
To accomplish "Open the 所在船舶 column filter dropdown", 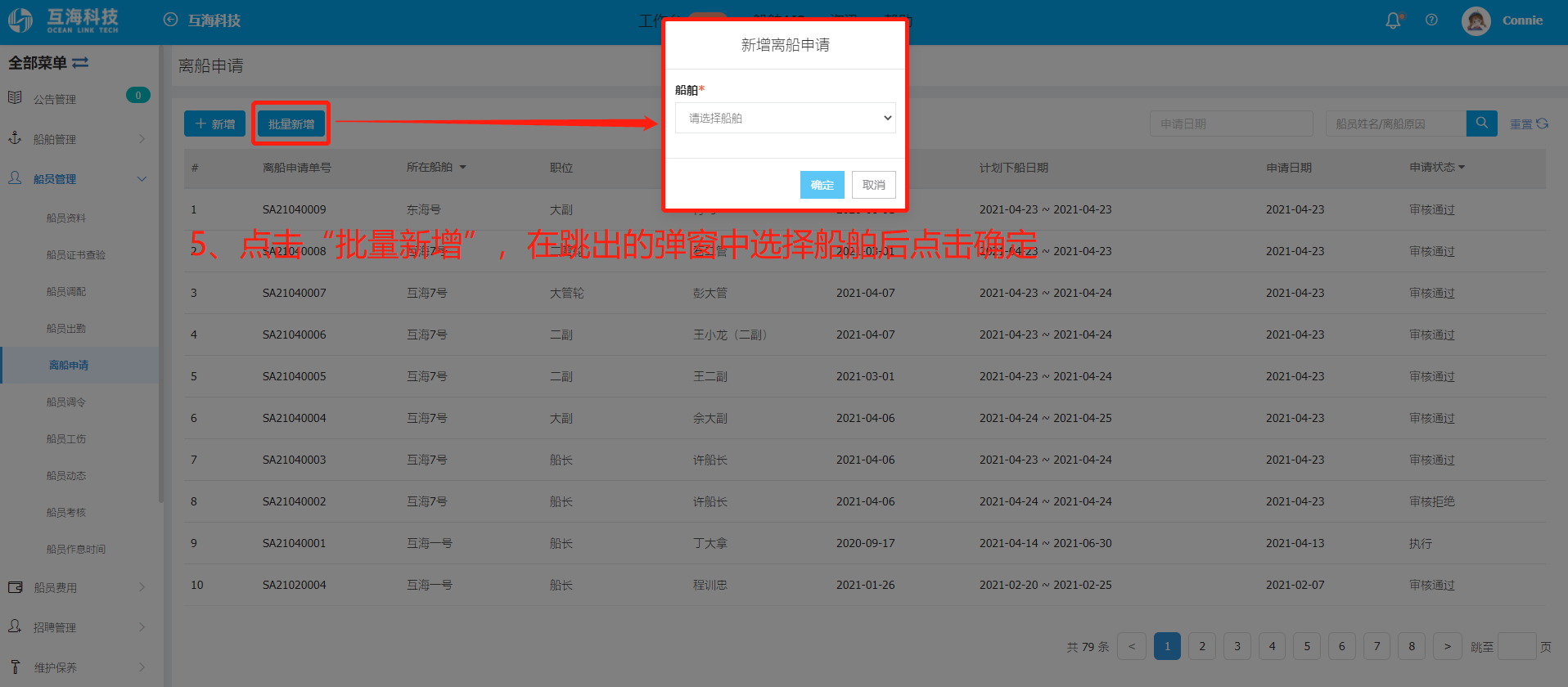I will [462, 167].
